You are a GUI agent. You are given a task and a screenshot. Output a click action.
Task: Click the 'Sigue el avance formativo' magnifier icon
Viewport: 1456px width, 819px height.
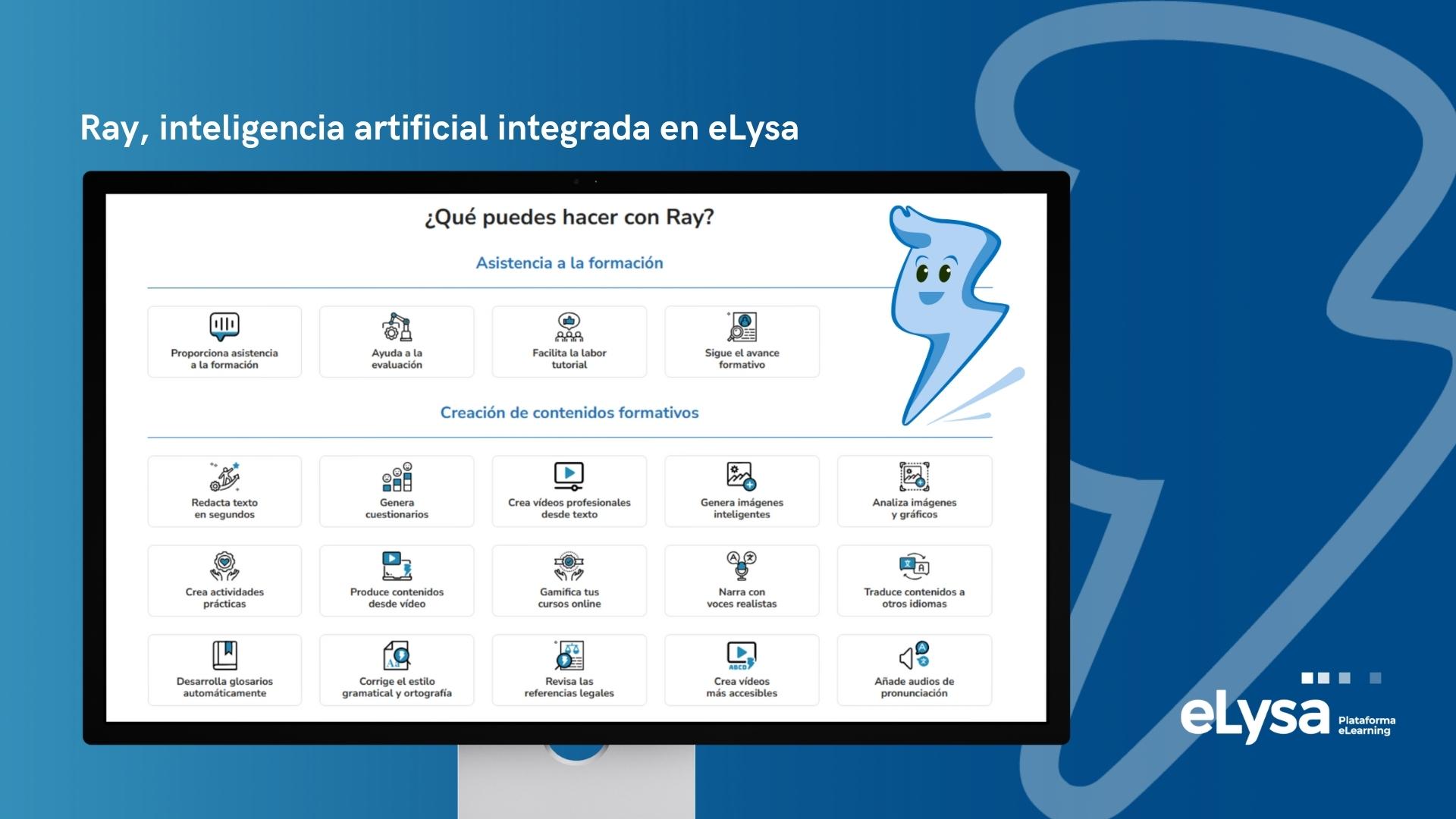tap(742, 327)
